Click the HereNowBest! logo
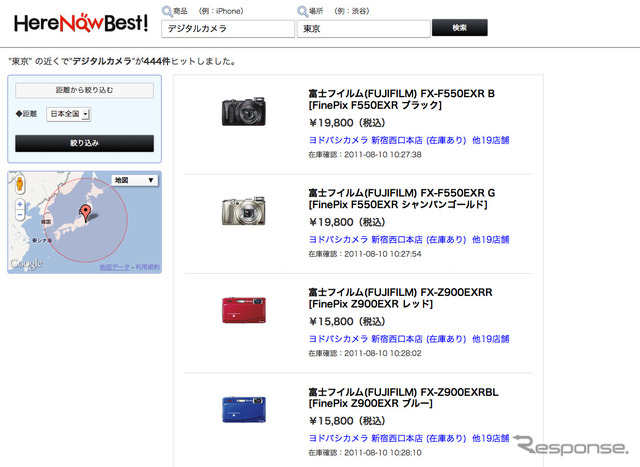Image resolution: width=640 pixels, height=467 pixels. pos(81,23)
